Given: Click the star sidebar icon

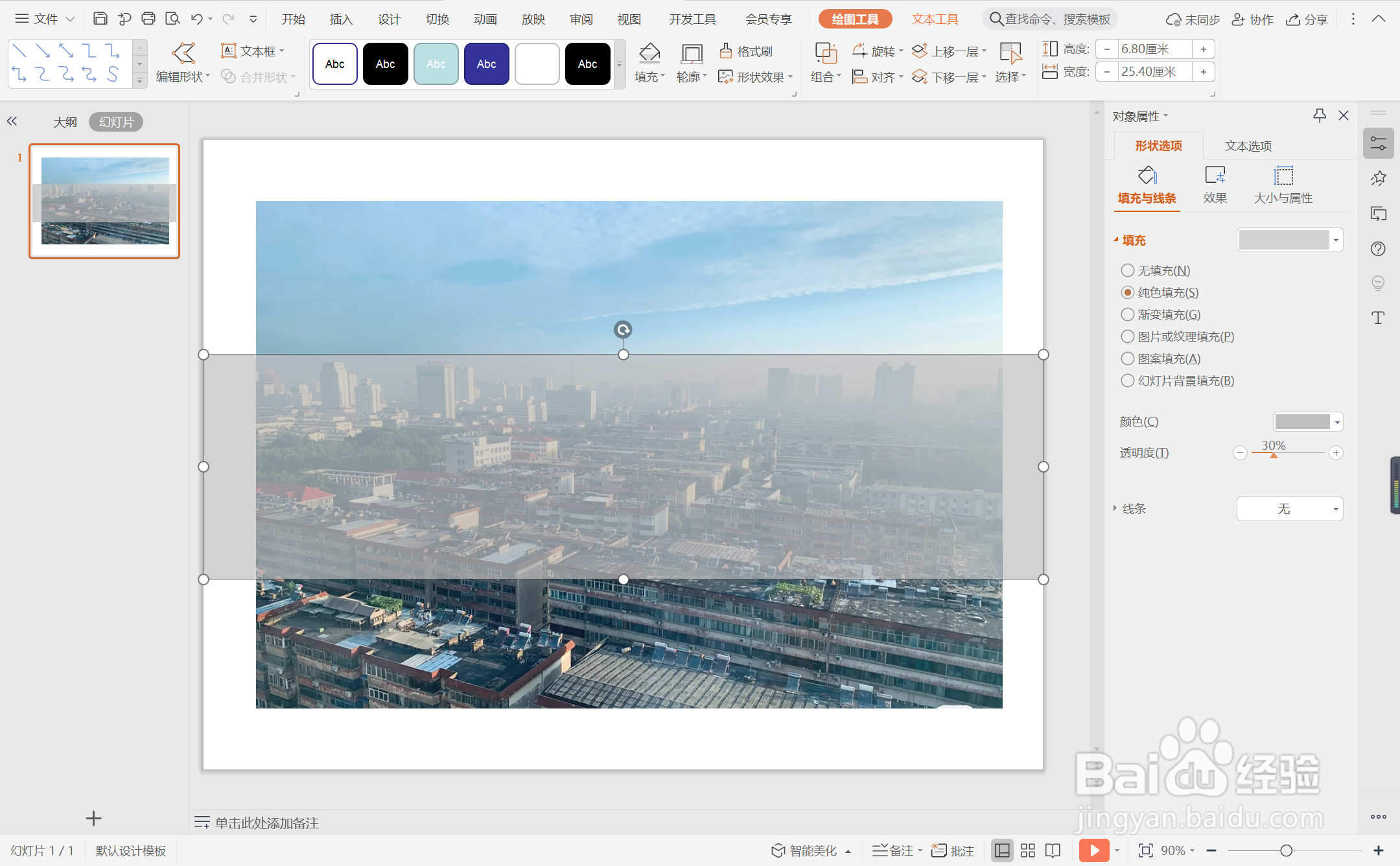Looking at the screenshot, I should tap(1378, 178).
